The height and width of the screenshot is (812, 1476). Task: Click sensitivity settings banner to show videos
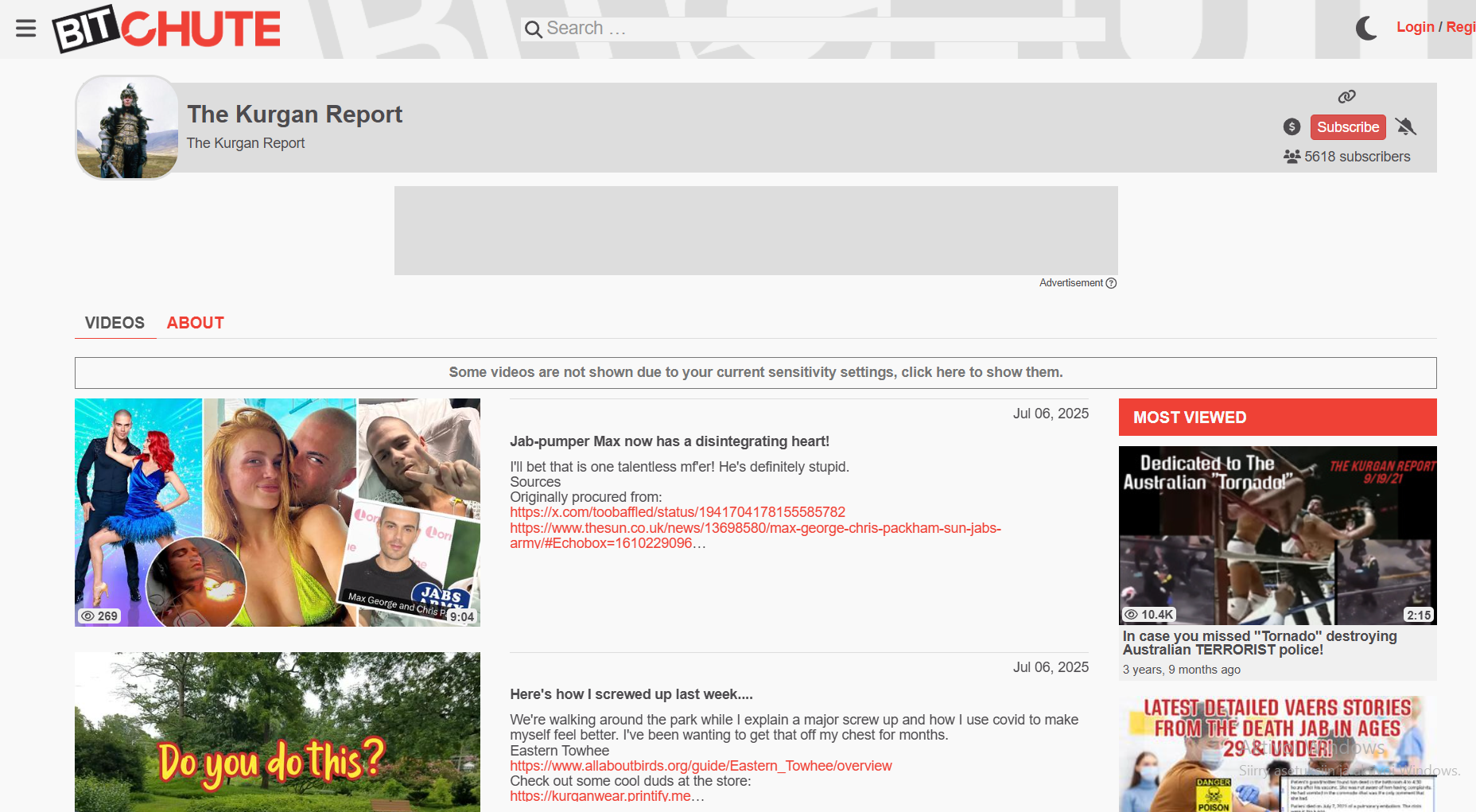755,373
